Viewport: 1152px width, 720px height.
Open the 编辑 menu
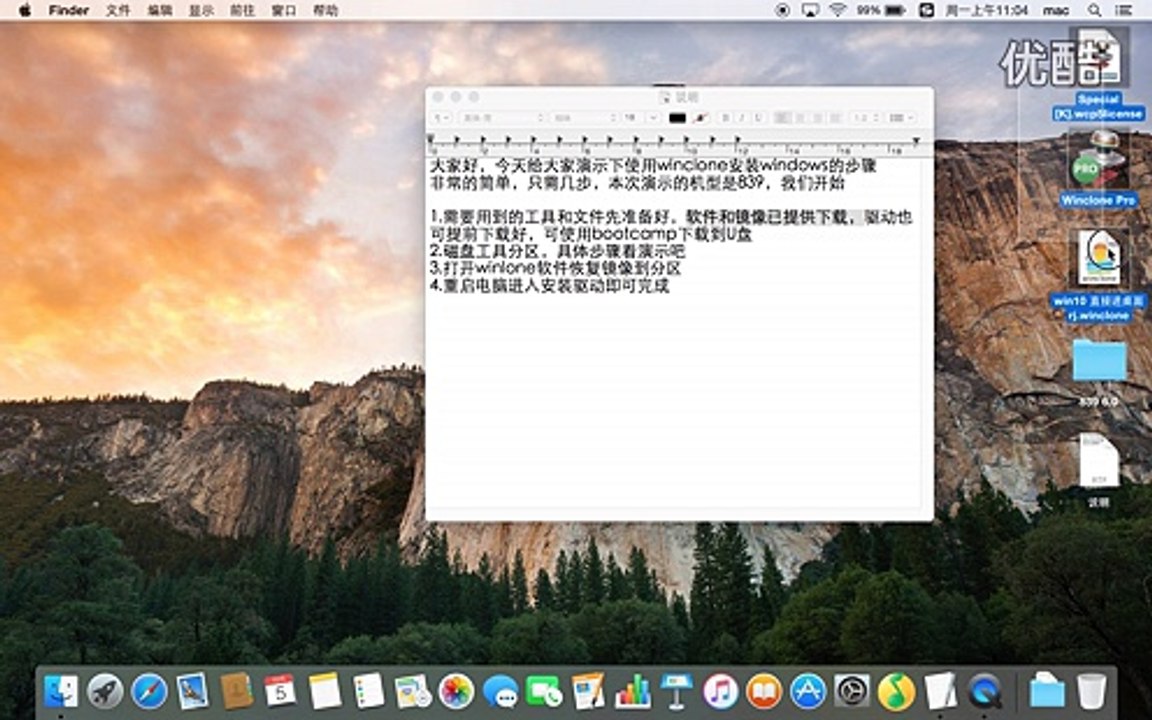[160, 10]
